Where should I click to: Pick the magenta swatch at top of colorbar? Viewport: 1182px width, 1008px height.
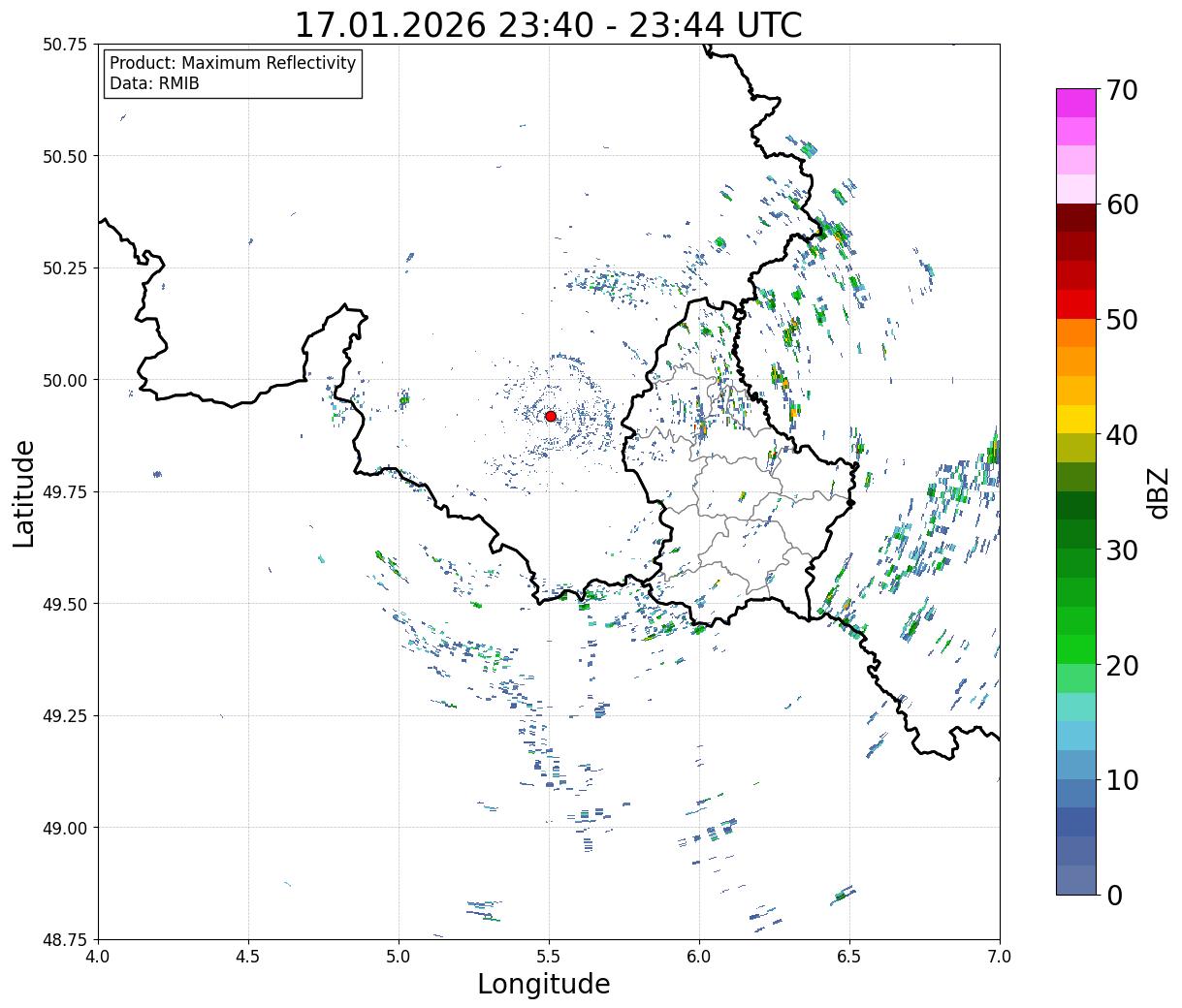(1075, 103)
